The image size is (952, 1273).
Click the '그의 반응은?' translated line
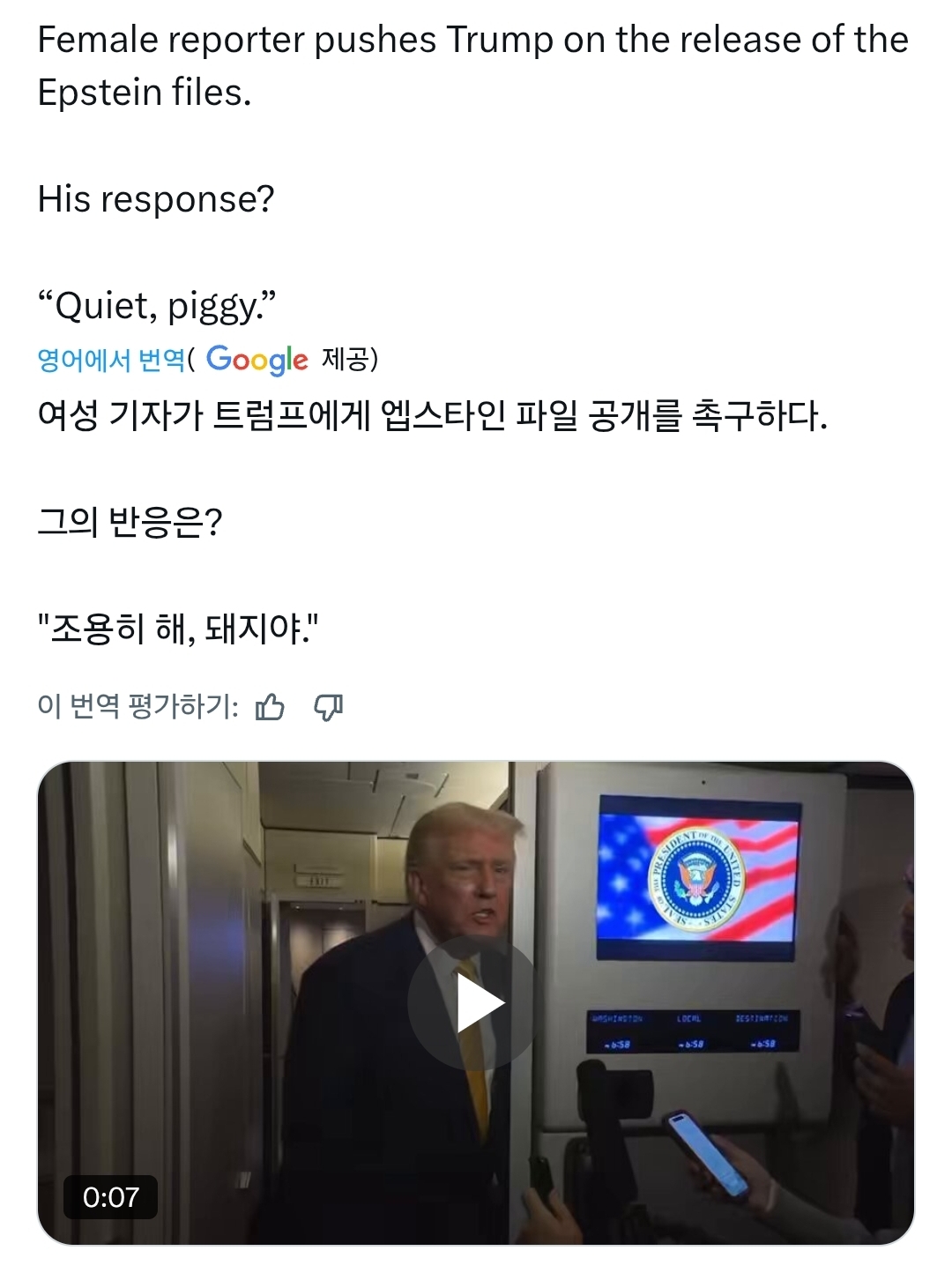[x=130, y=522]
